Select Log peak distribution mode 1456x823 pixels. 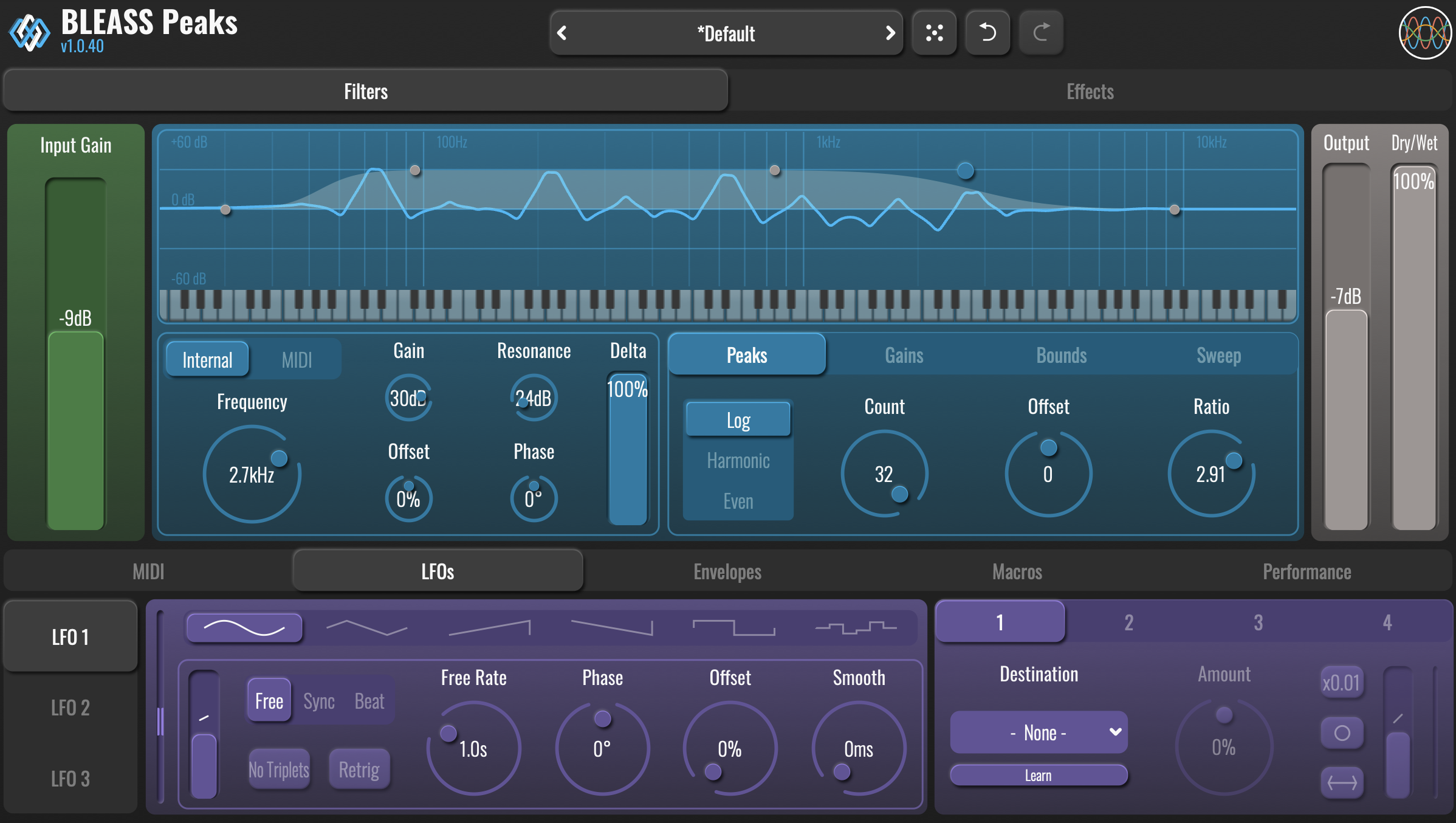738,420
